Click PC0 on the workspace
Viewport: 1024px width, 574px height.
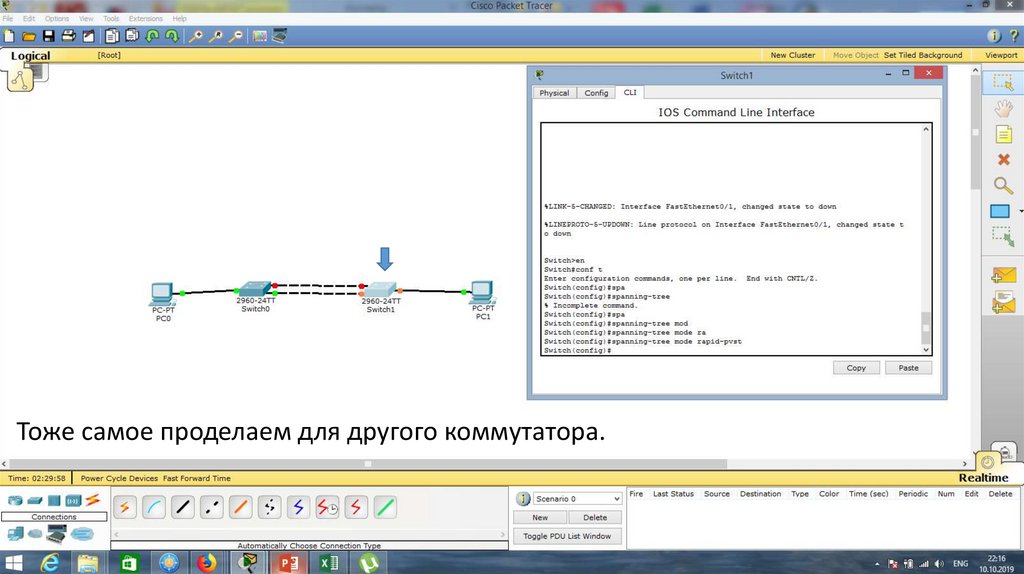click(163, 295)
